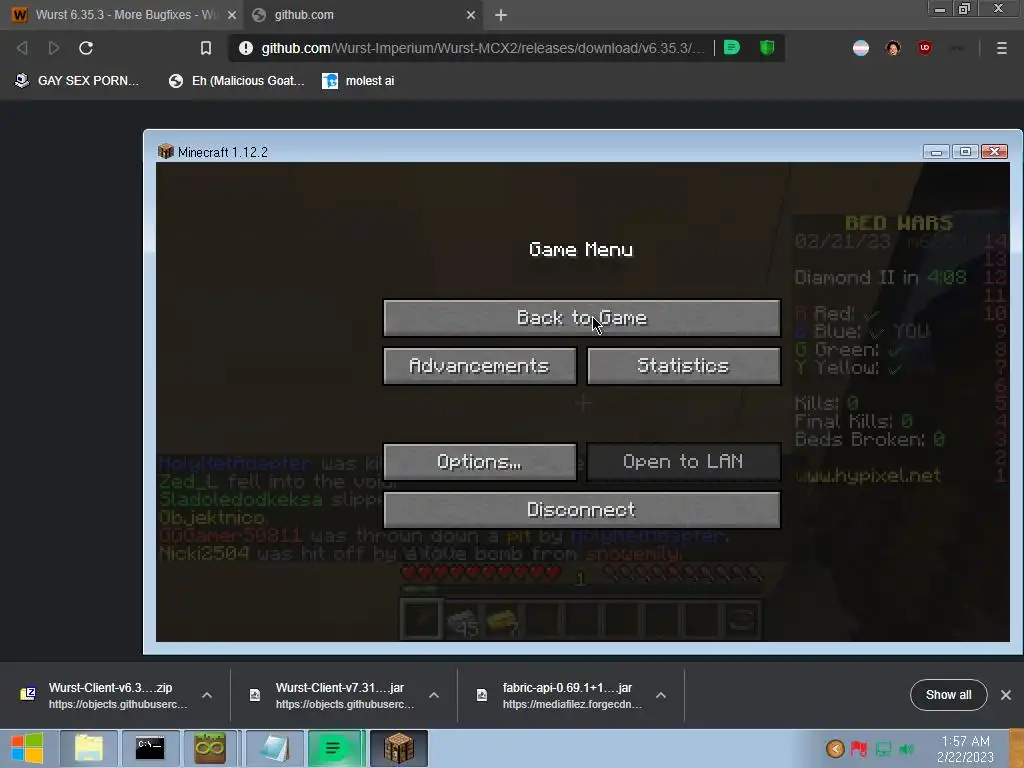Open the user profile avatar

point(893,48)
